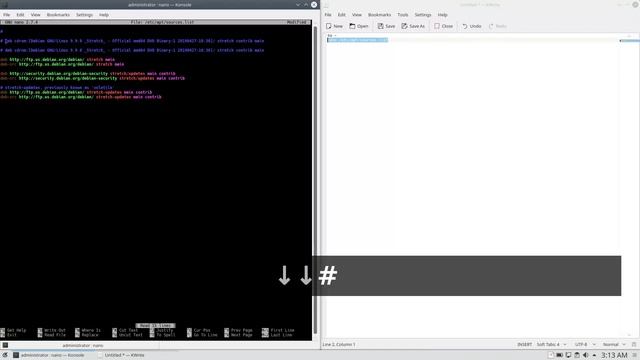Click the Line 2, Column 1 status indicator

(339, 344)
